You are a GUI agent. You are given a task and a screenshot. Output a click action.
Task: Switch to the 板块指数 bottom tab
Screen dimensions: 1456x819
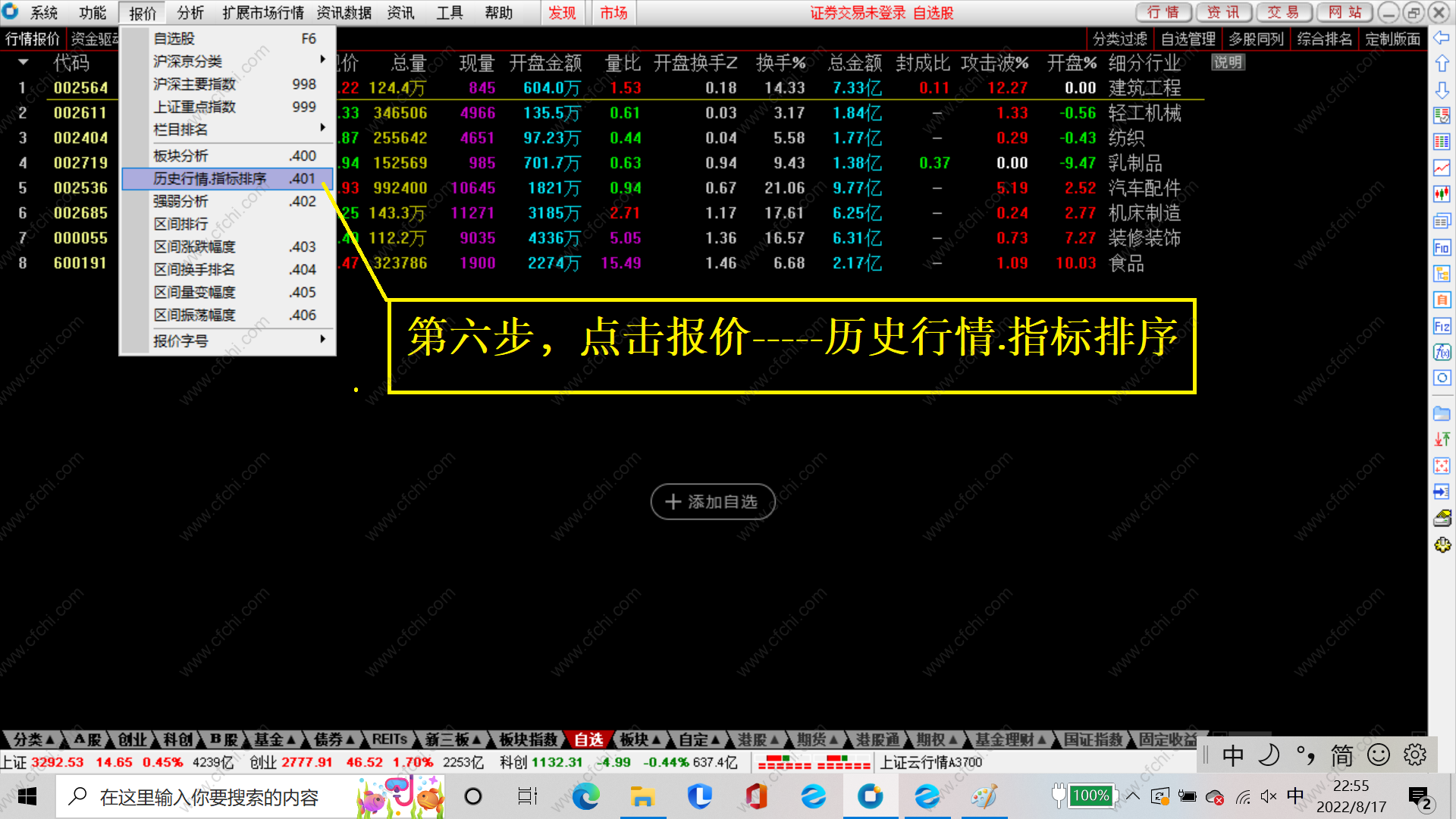(x=528, y=739)
